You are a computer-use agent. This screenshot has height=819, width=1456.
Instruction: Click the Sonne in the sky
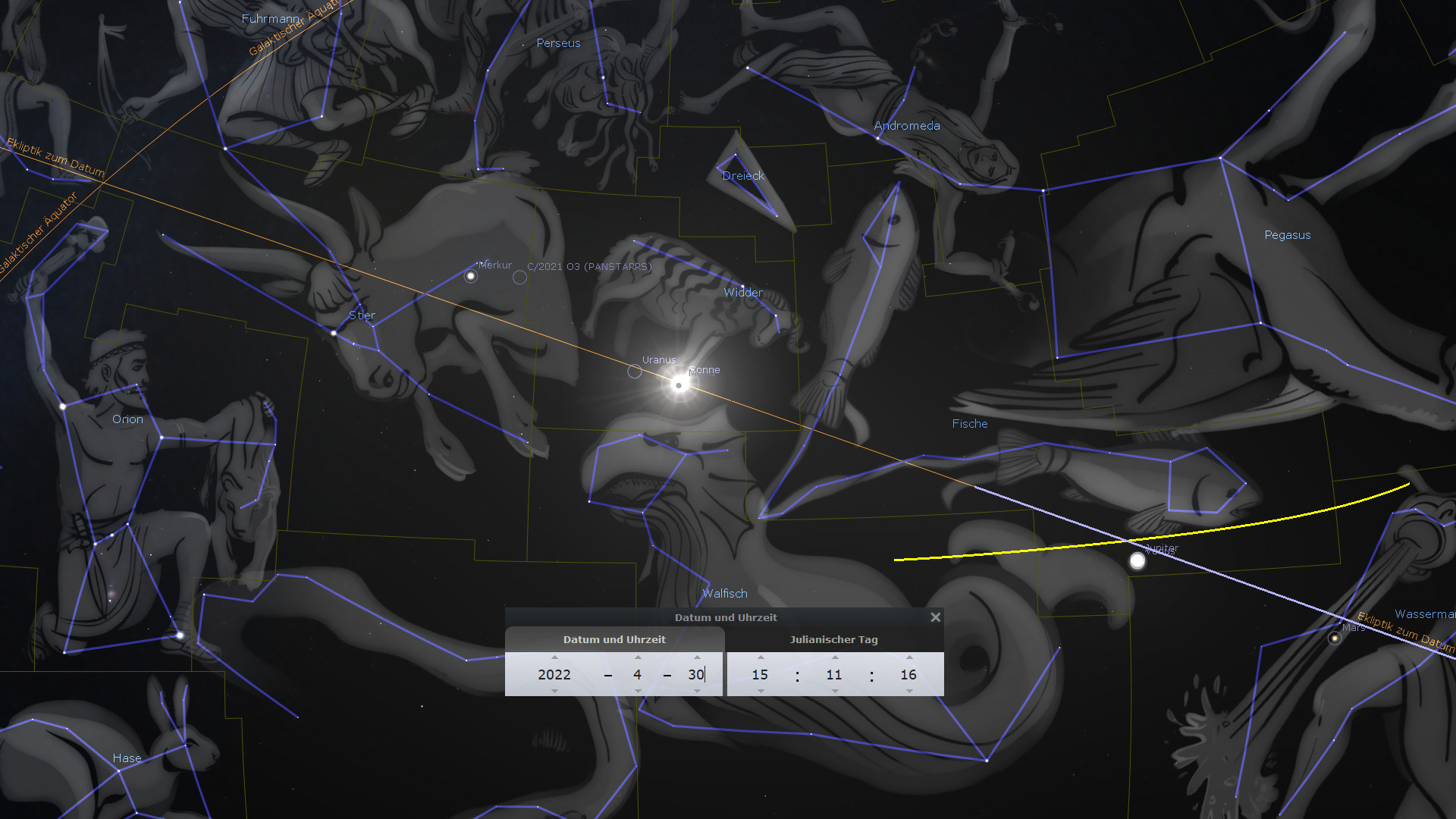tap(679, 385)
